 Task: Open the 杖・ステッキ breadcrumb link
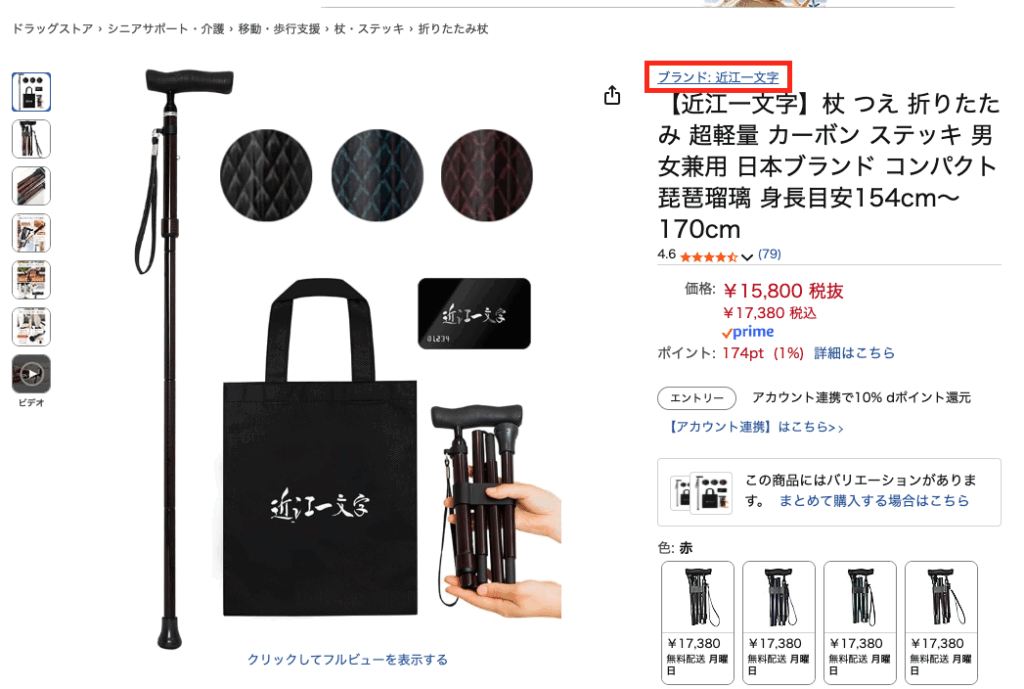point(369,29)
